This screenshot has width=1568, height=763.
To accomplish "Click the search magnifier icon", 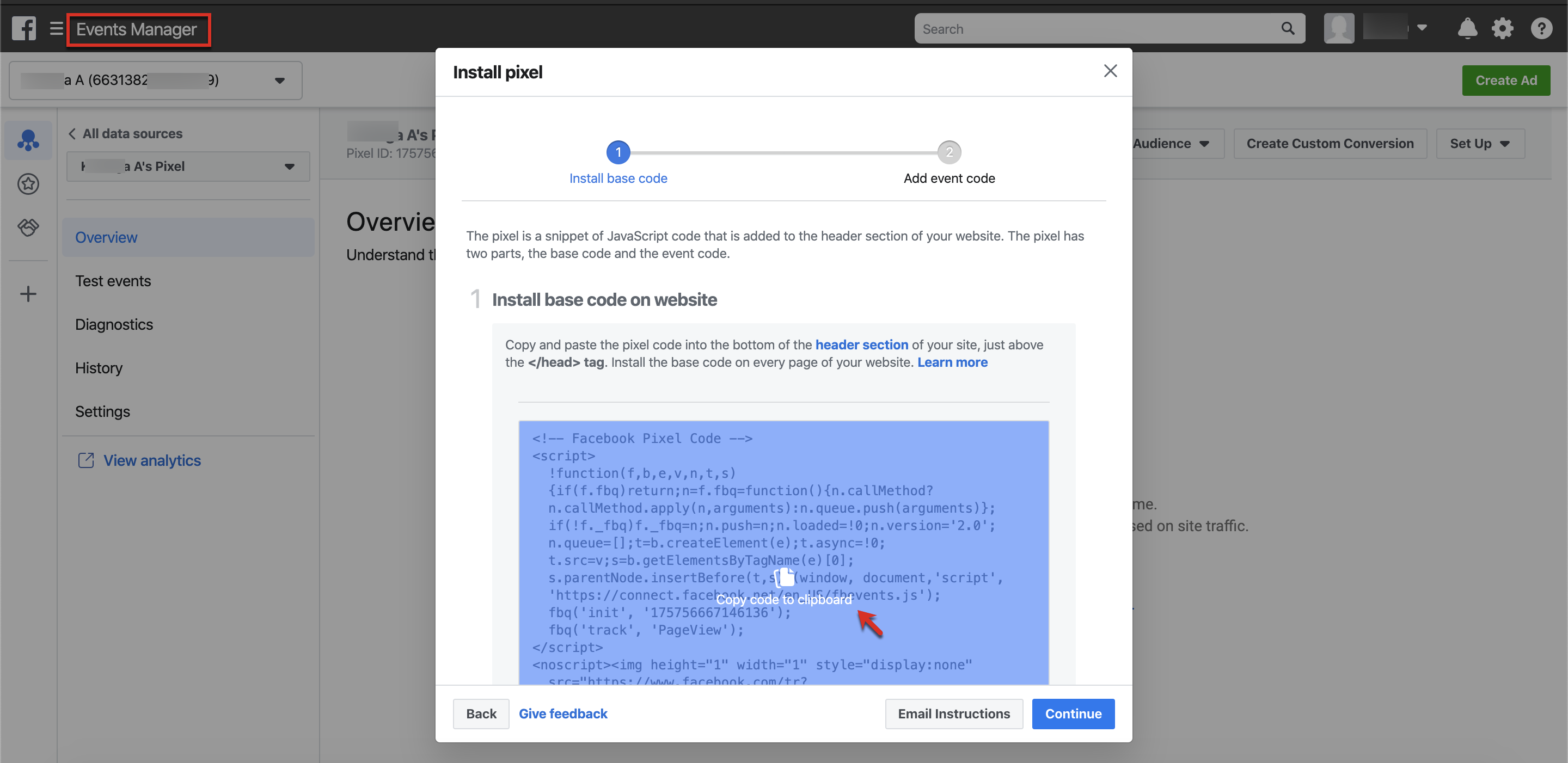I will [1288, 29].
